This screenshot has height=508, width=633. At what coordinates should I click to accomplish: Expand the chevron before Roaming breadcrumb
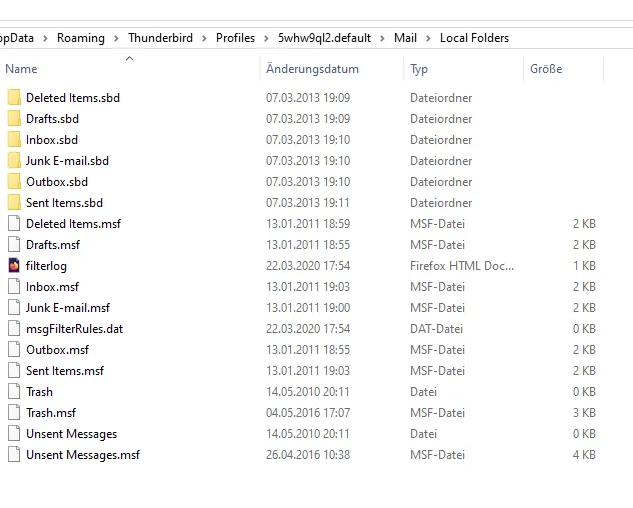point(45,38)
